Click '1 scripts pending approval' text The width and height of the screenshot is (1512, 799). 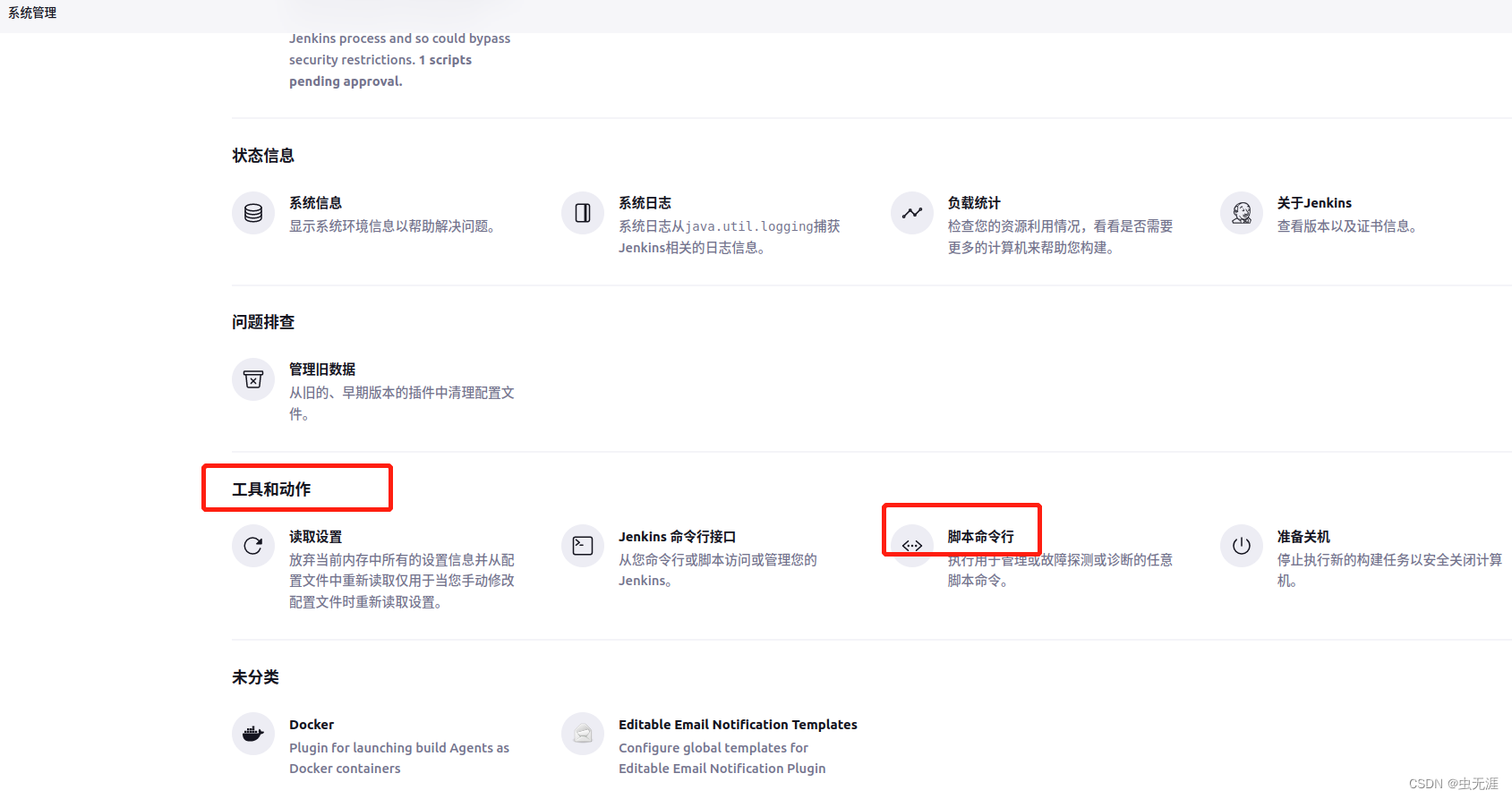(x=380, y=71)
